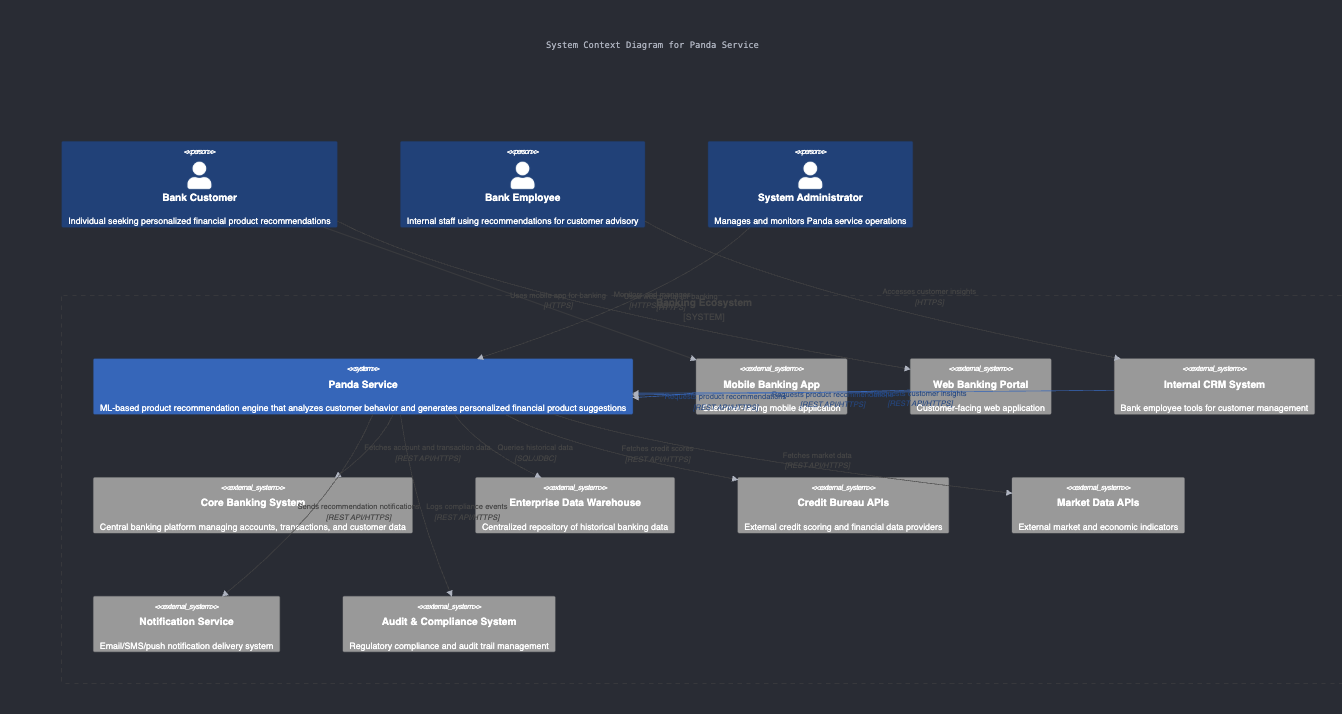This screenshot has height=714, width=1342.
Task: Click the diagram title 'System Context Diagram for Panda Service'
Action: pos(652,45)
